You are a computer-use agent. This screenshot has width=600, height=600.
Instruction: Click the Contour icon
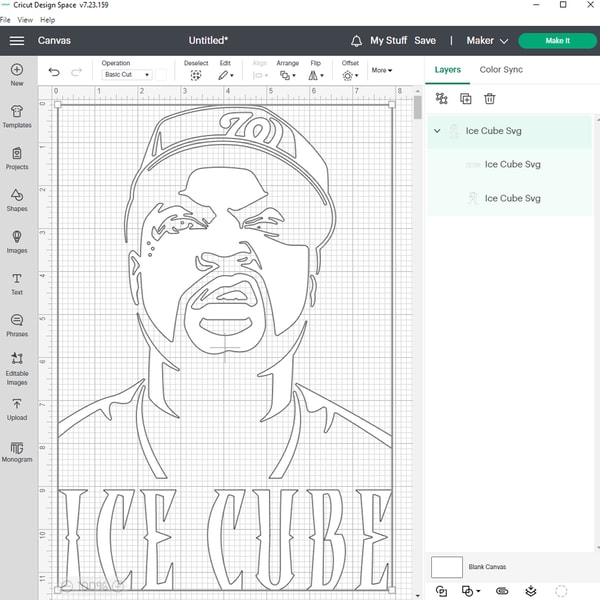[561, 591]
